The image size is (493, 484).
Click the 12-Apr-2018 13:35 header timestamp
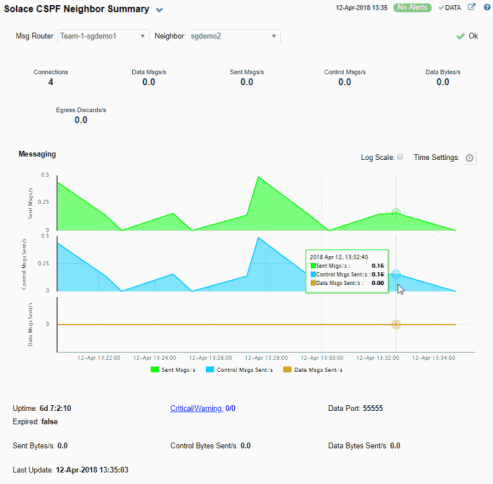[362, 8]
